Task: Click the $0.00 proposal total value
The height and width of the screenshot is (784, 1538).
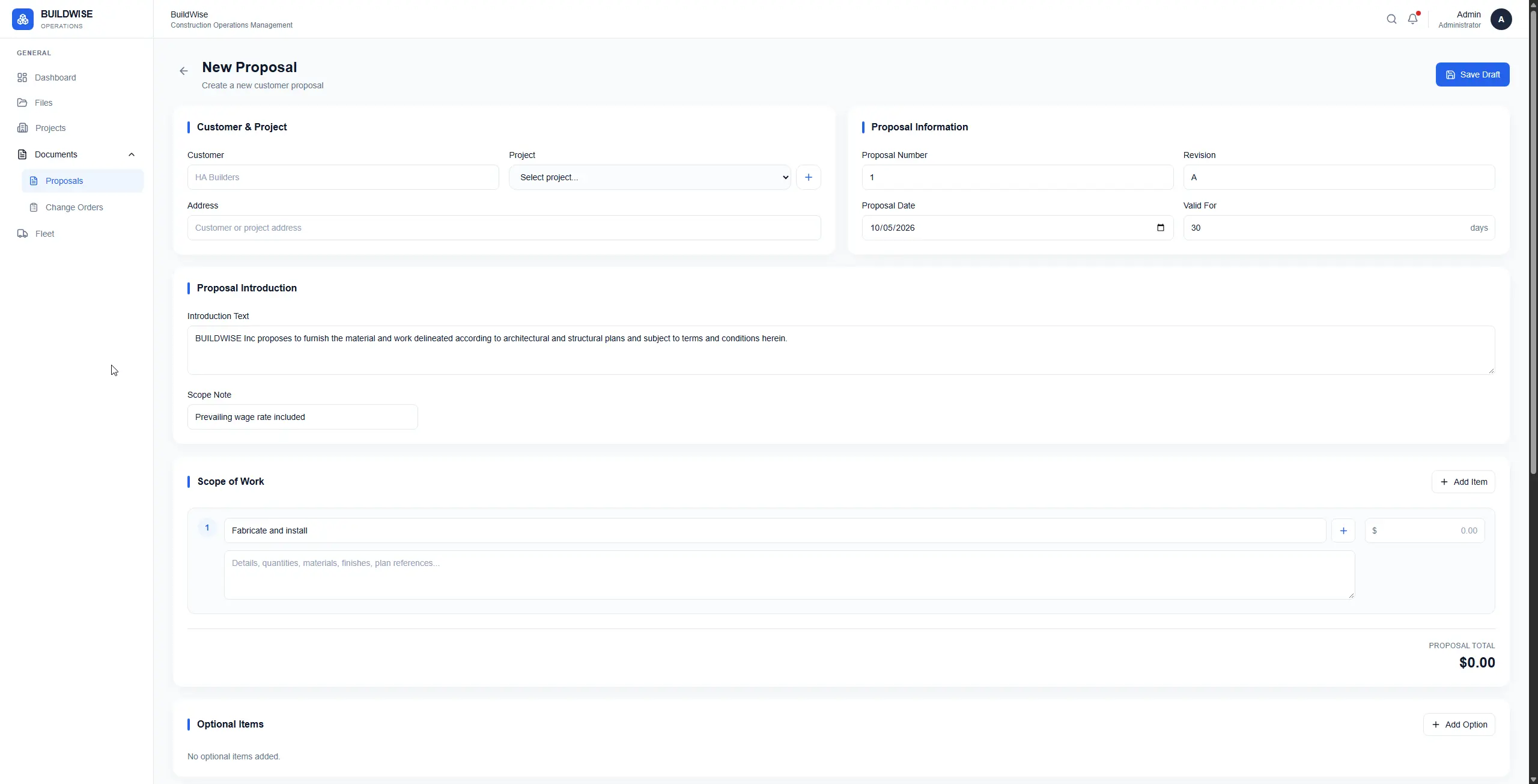Action: tap(1477, 663)
